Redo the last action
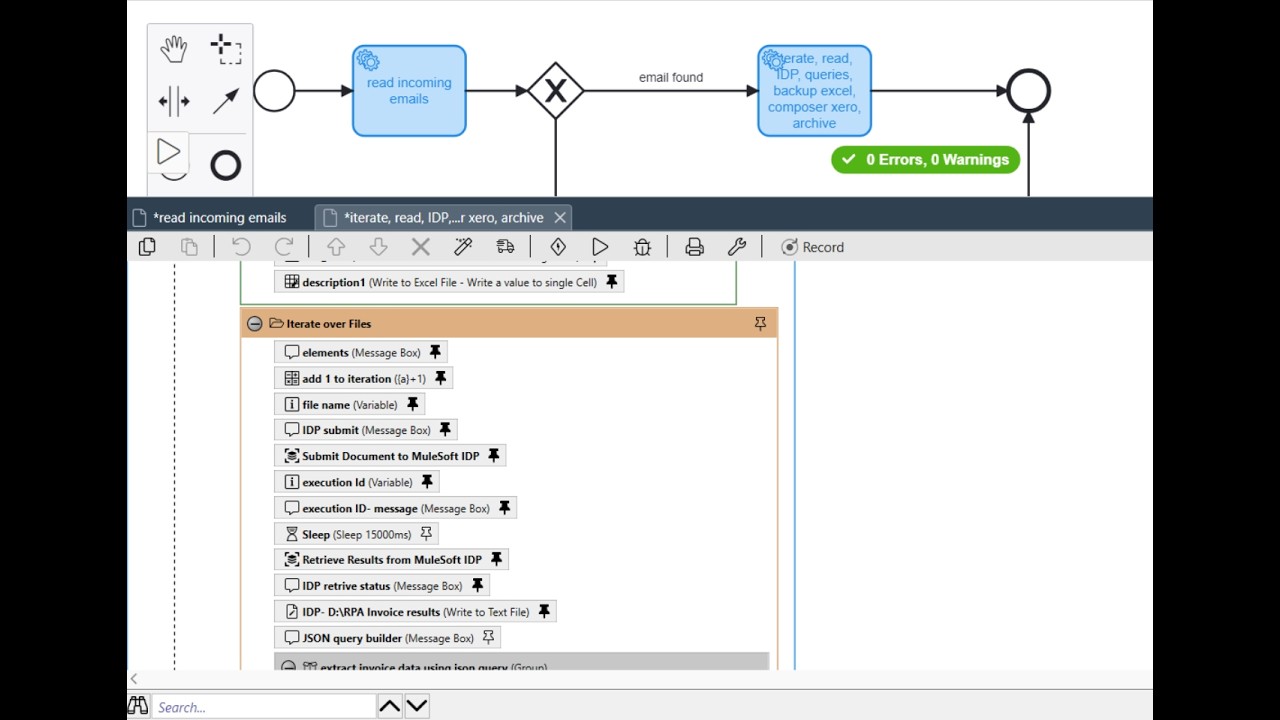 tap(283, 247)
